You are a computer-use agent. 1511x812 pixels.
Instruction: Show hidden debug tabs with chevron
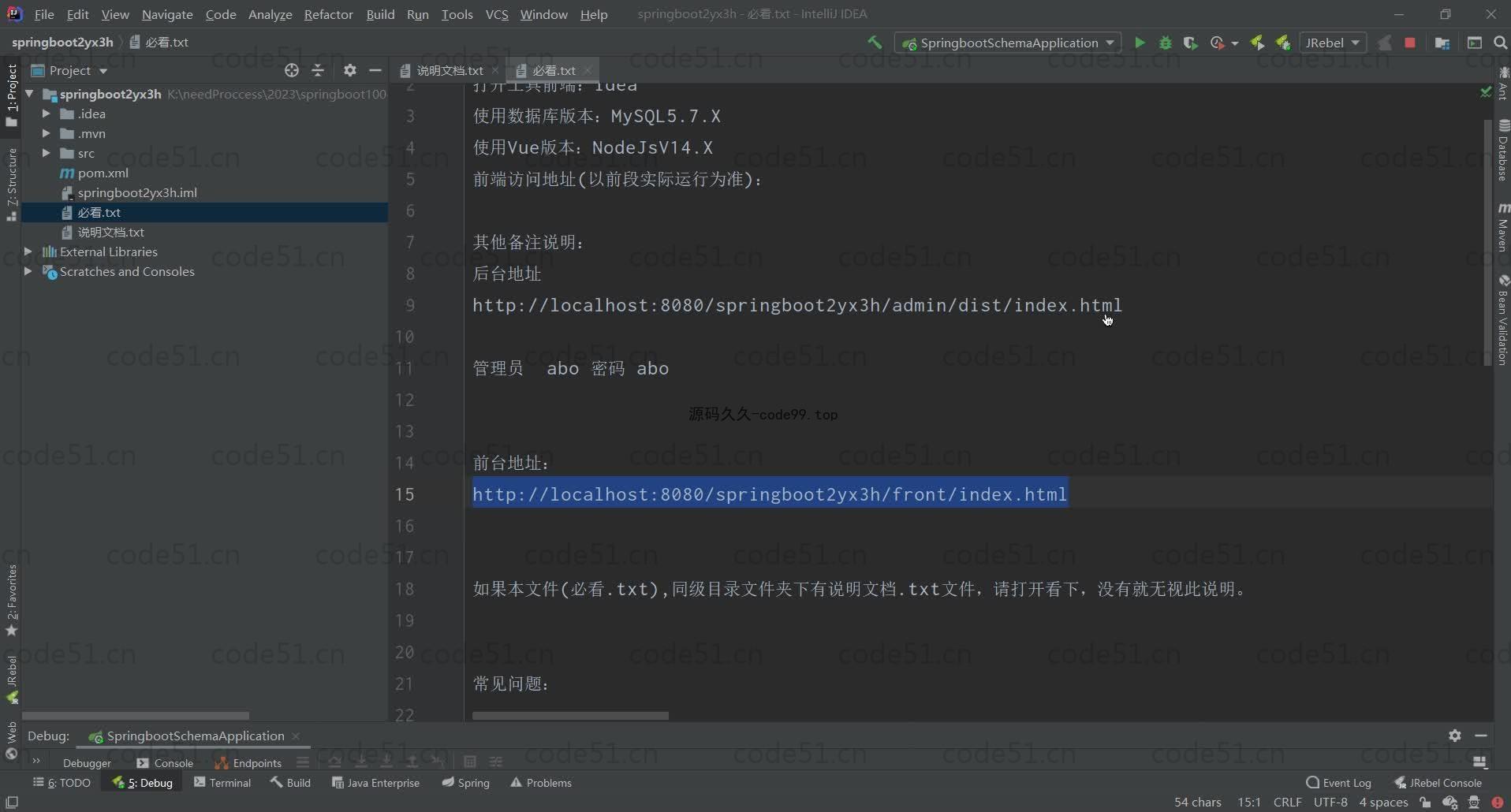pos(36,762)
